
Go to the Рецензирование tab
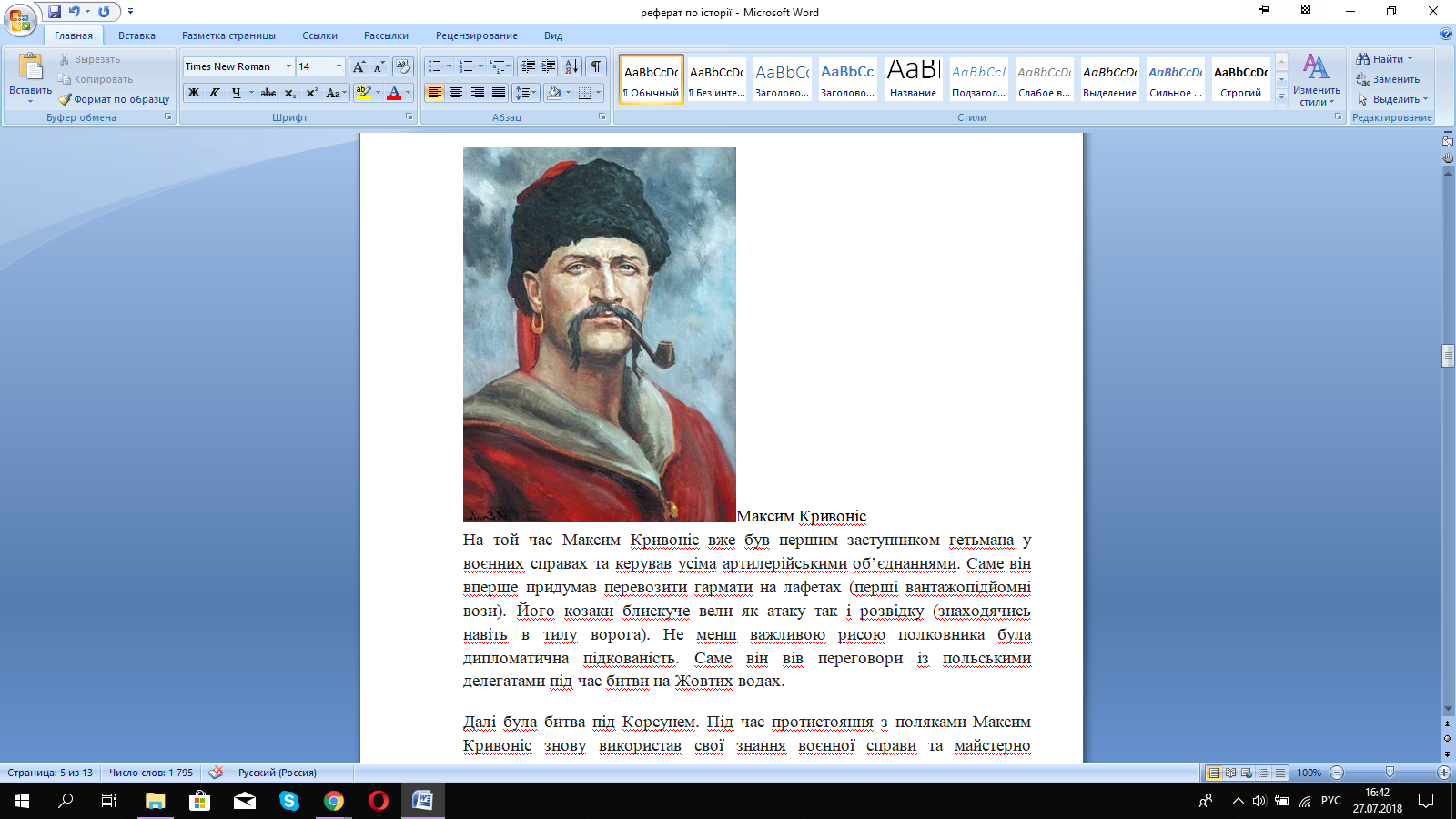click(x=477, y=35)
